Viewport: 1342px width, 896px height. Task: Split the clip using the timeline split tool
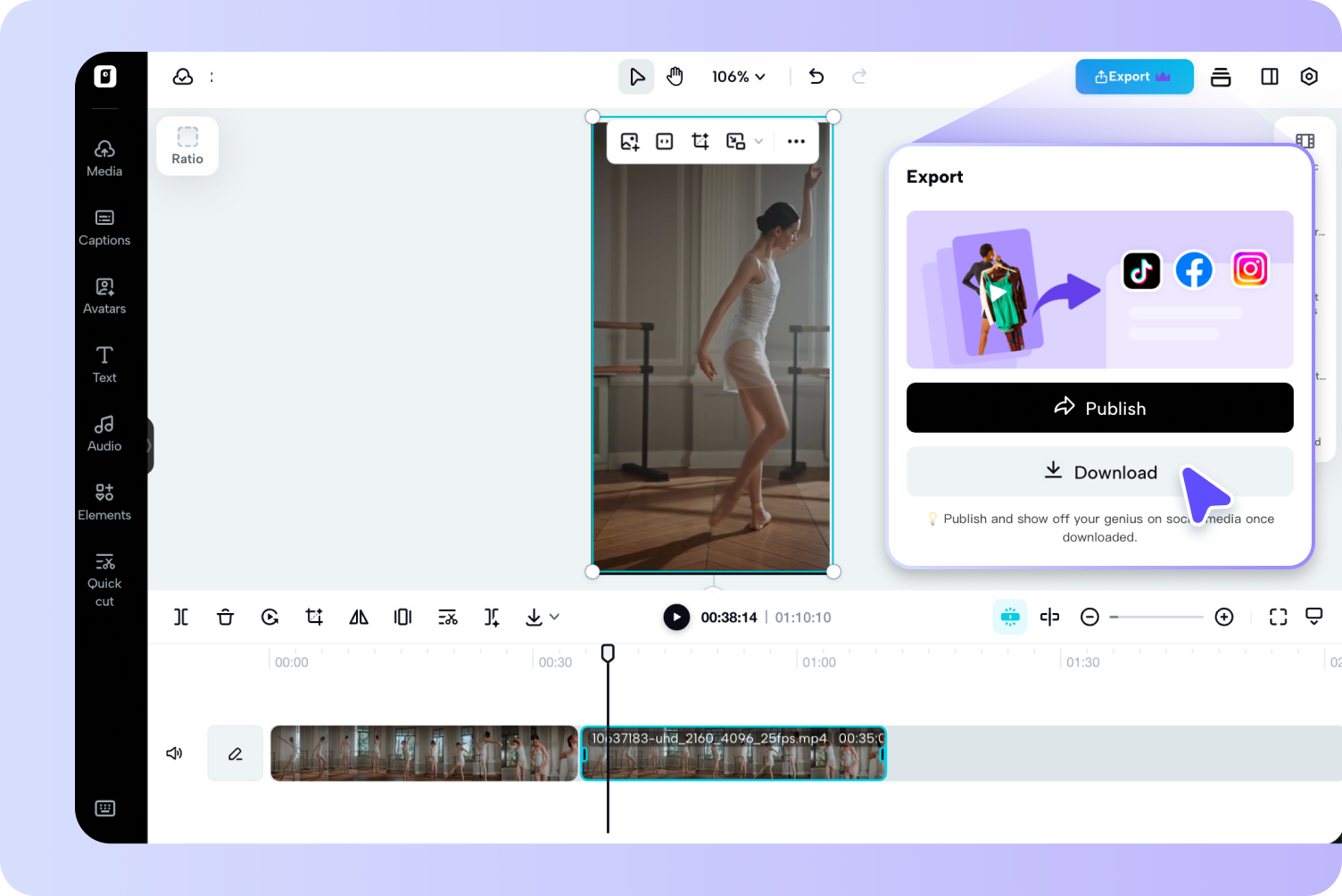coord(181,617)
